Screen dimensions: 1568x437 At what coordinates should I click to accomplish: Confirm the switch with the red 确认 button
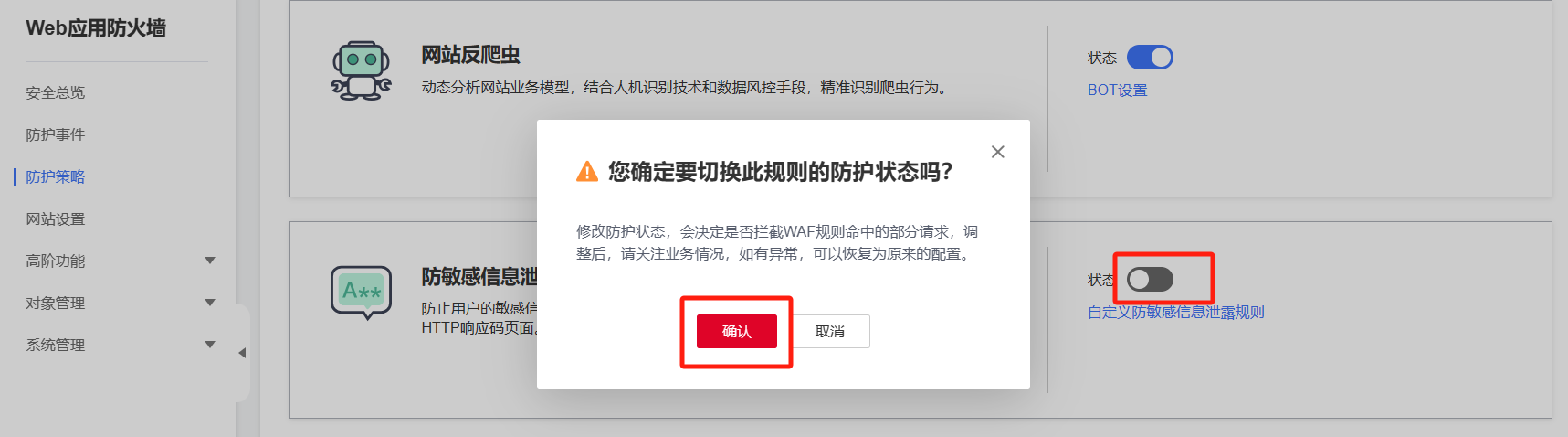pos(737,331)
